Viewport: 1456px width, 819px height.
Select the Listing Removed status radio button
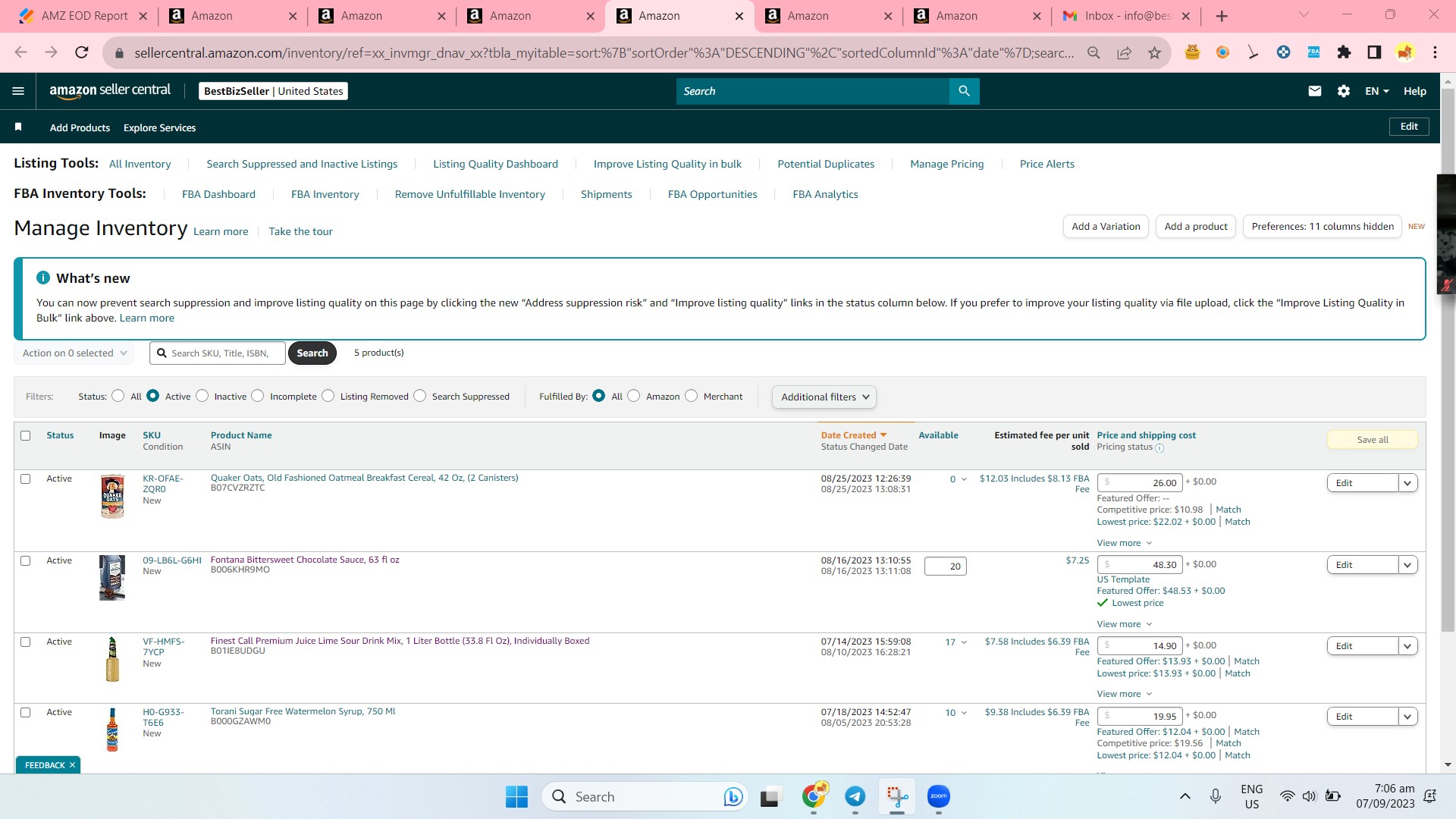(328, 396)
